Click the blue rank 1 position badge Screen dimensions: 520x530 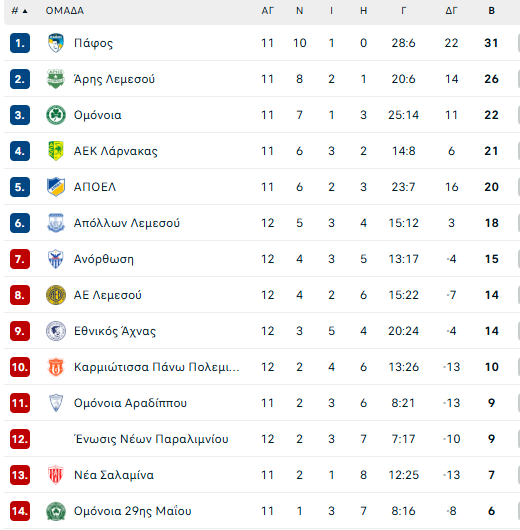(20, 43)
